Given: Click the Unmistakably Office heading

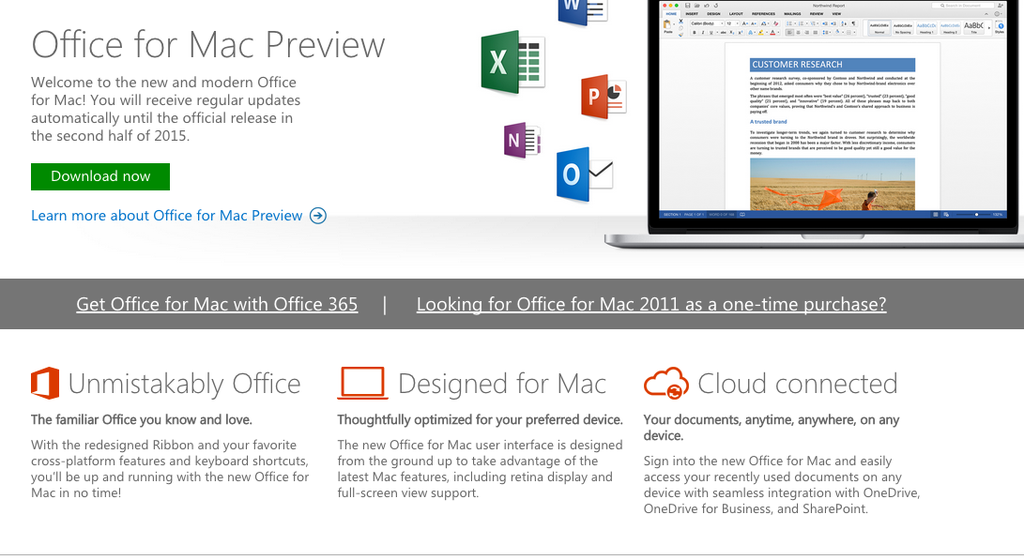Looking at the screenshot, I should pos(184,384).
